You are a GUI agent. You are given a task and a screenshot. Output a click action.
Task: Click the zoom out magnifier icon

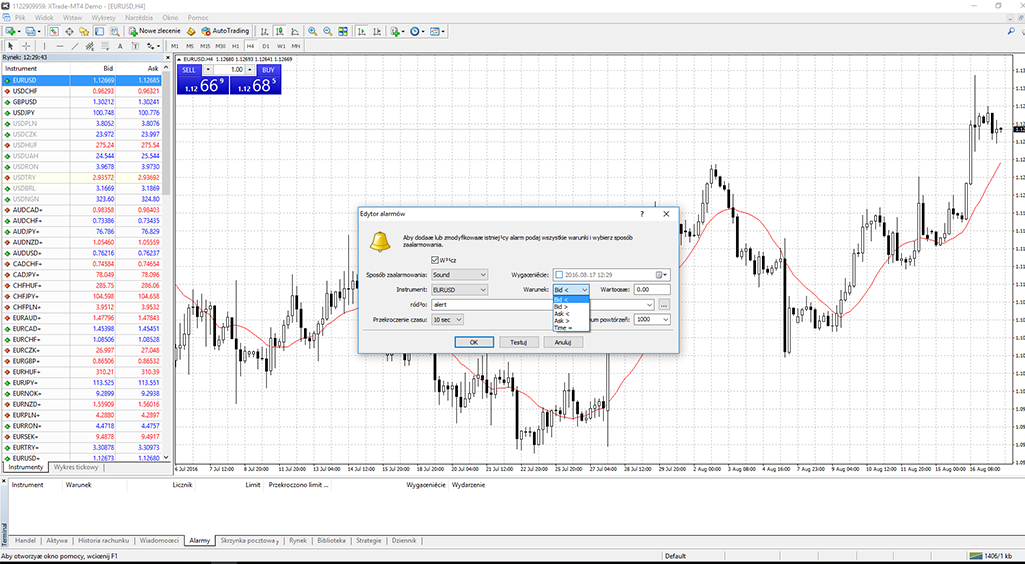(x=327, y=31)
